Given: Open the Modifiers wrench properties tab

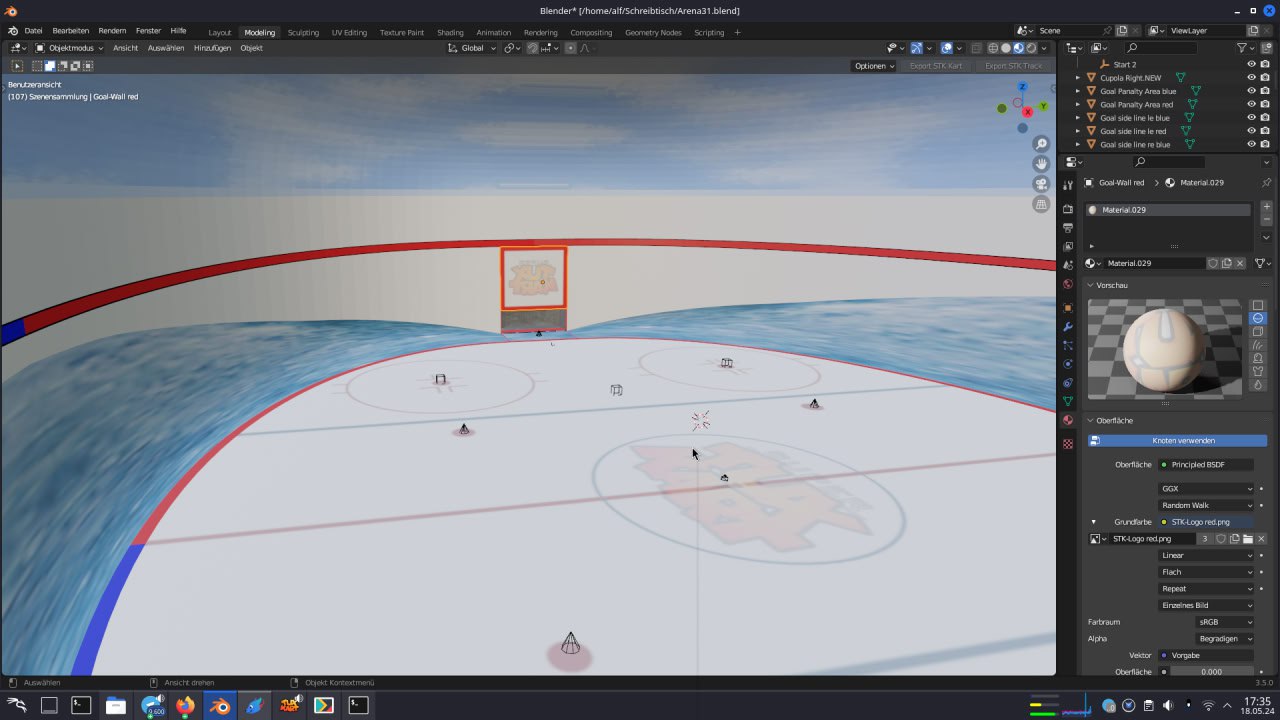Looking at the screenshot, I should [1068, 327].
